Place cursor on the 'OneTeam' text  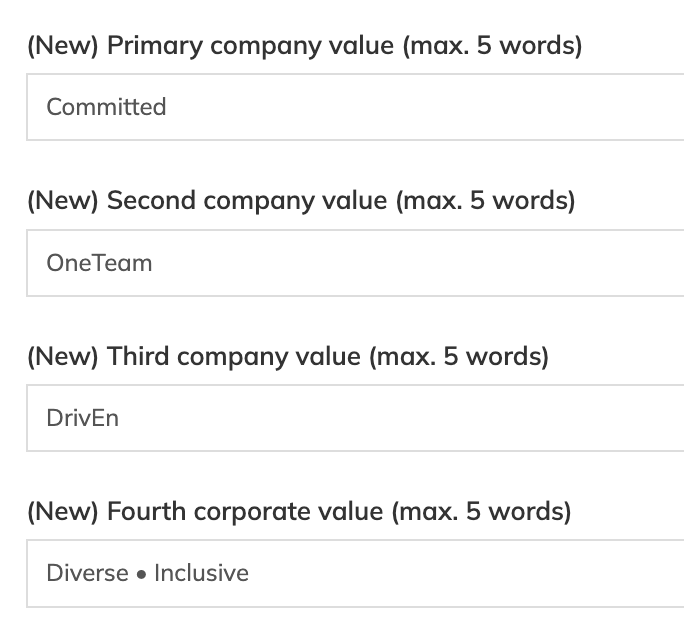[99, 263]
